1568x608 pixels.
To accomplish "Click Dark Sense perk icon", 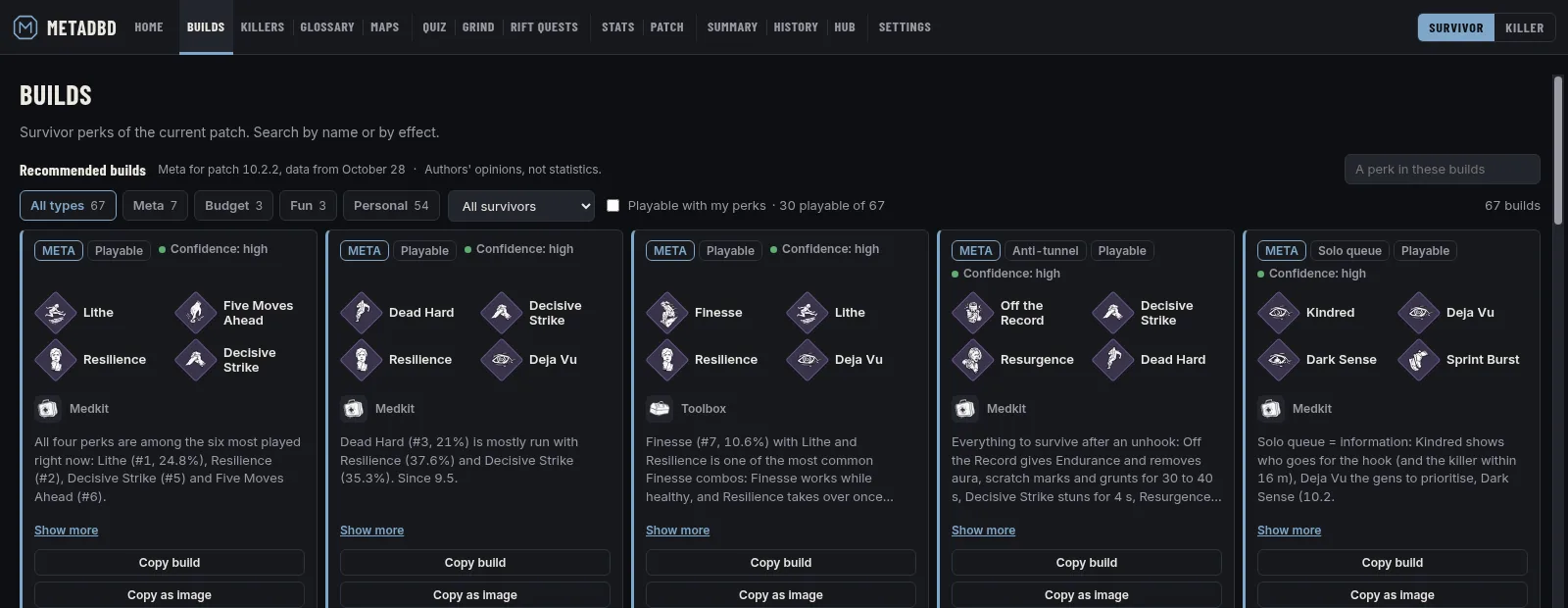I will (x=1279, y=360).
